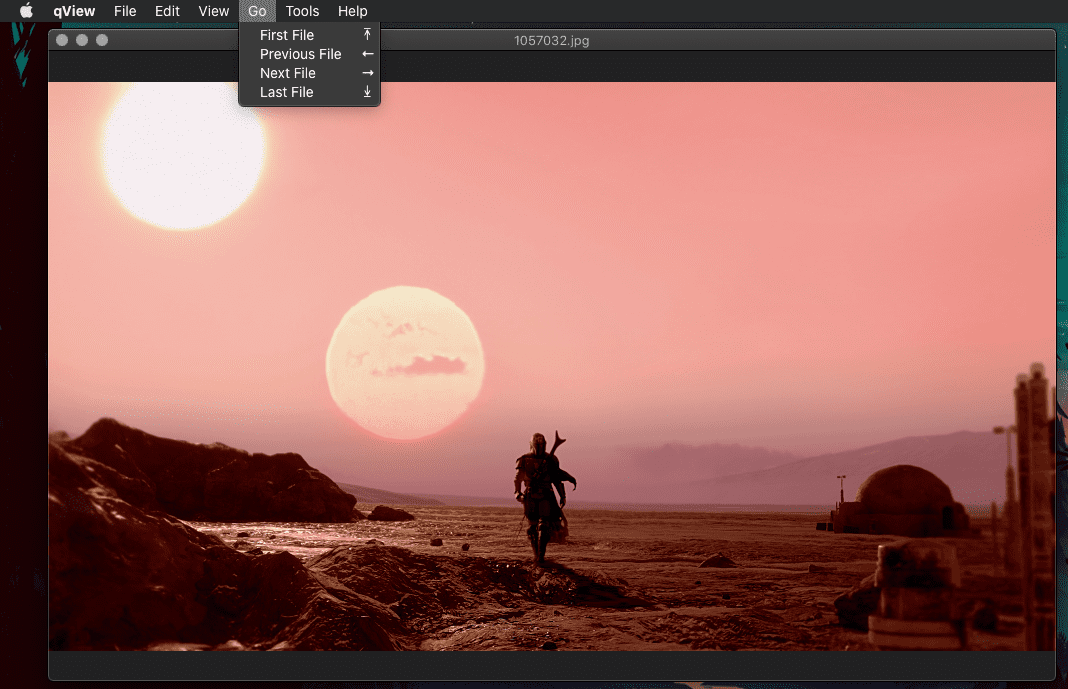Open the Edit menu
Image resolution: width=1068 pixels, height=689 pixels.
point(167,11)
